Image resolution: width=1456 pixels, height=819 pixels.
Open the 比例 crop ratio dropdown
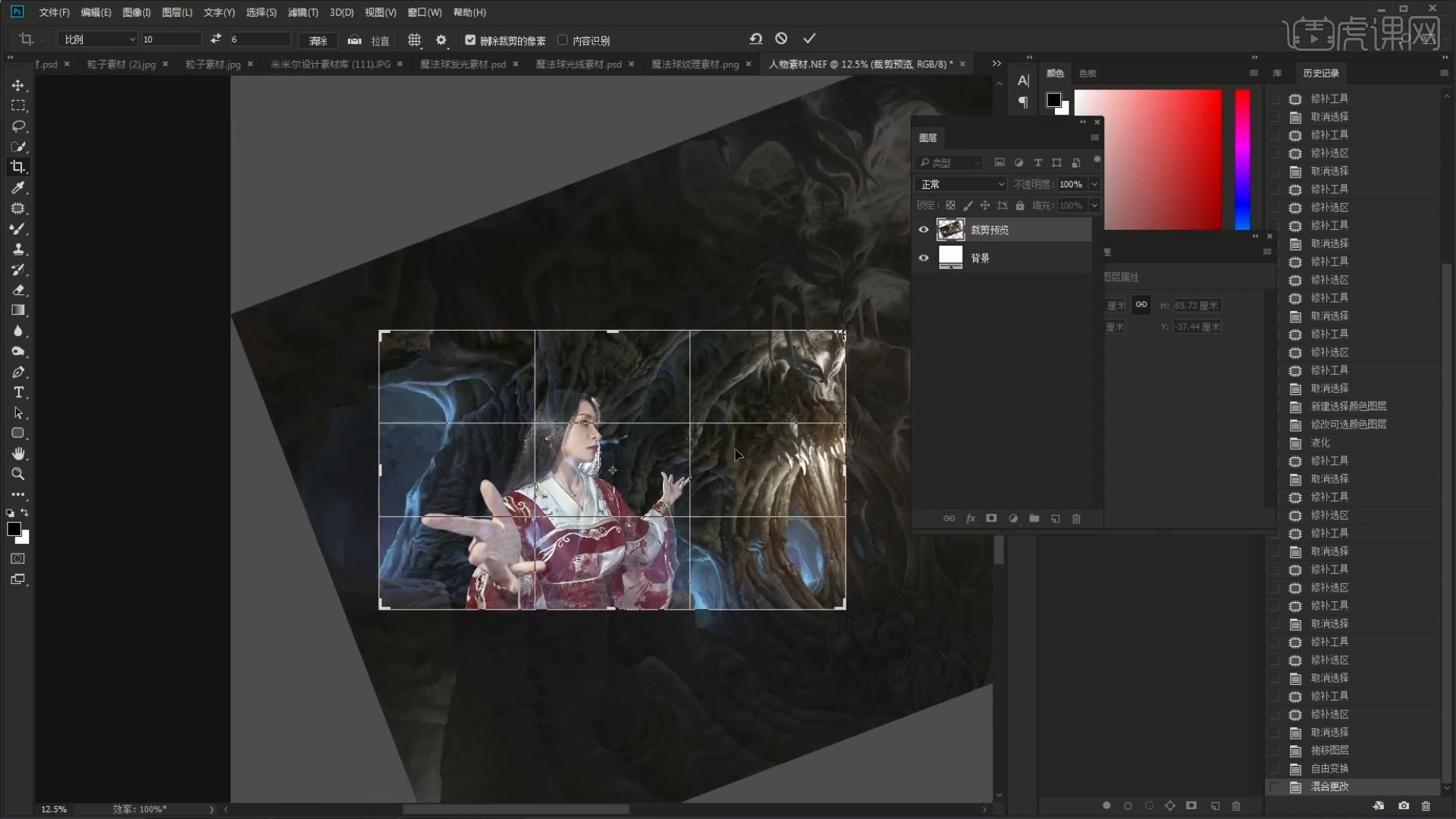[99, 39]
